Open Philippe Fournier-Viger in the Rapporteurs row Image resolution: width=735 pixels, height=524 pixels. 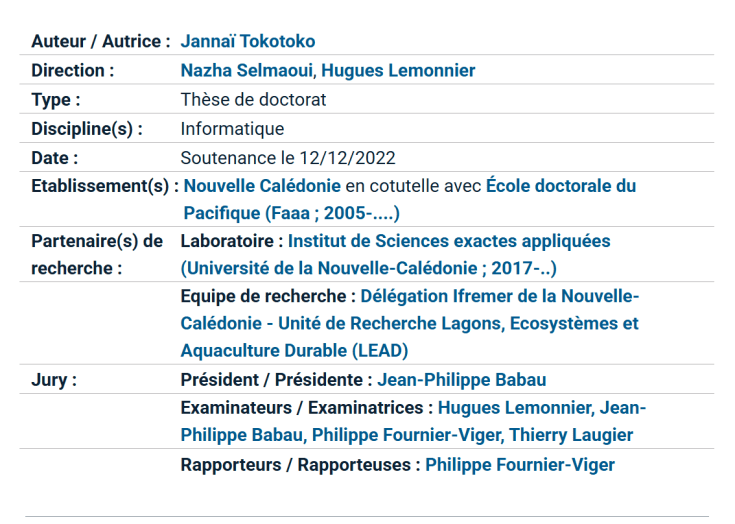click(519, 464)
